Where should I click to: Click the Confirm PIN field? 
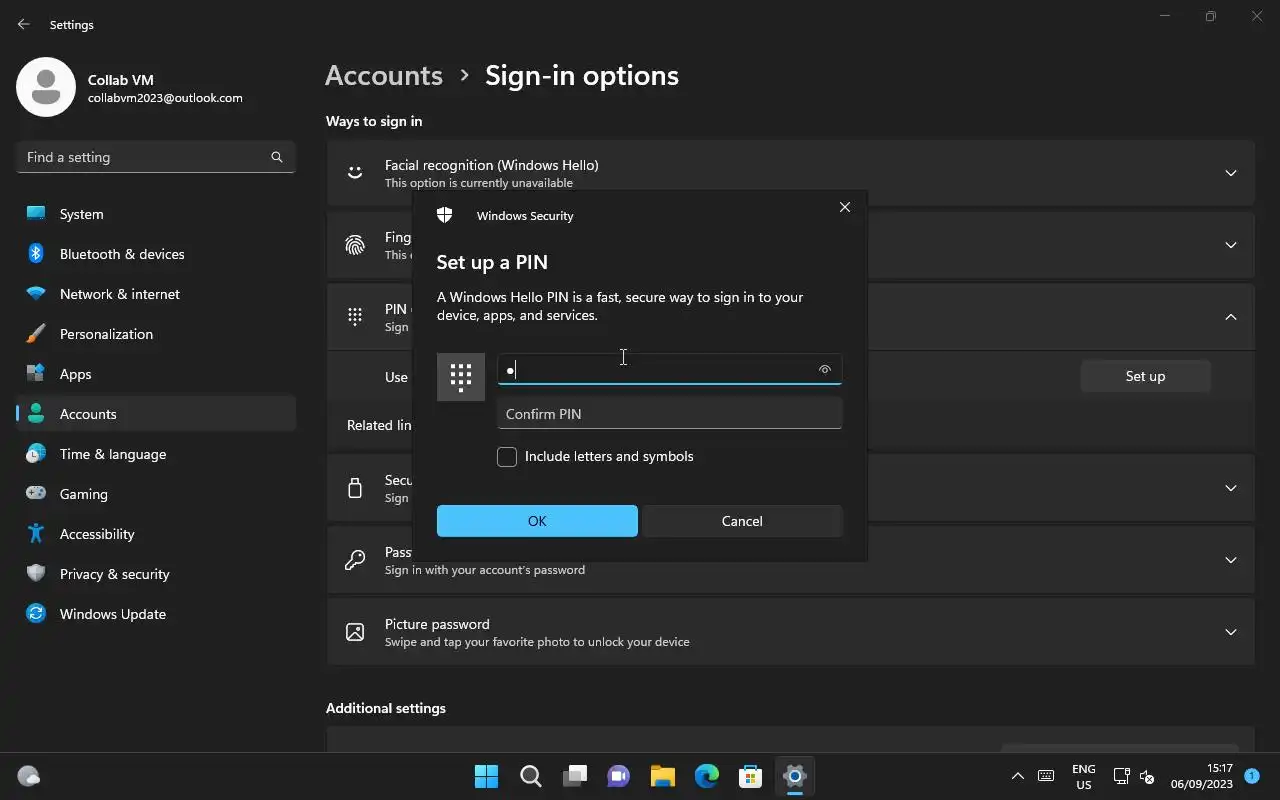point(669,414)
